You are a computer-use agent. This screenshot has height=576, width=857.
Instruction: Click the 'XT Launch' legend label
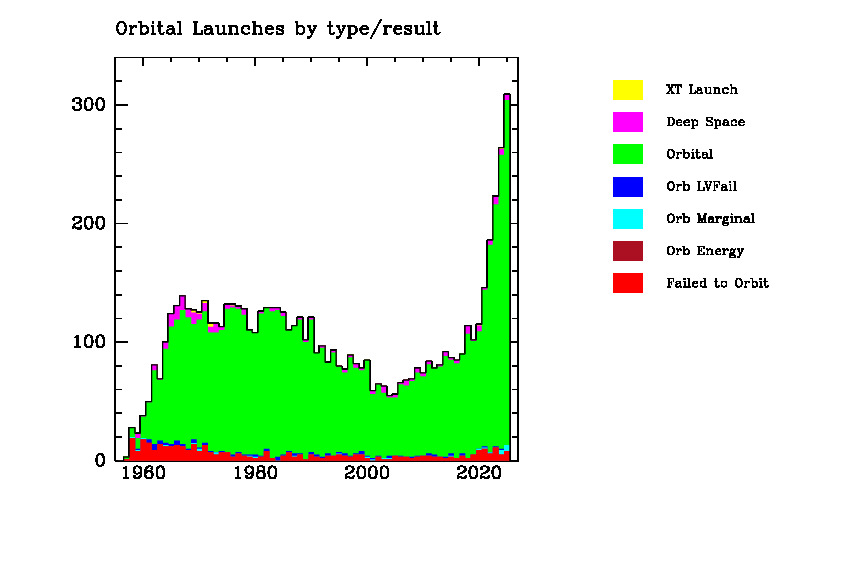(701, 90)
